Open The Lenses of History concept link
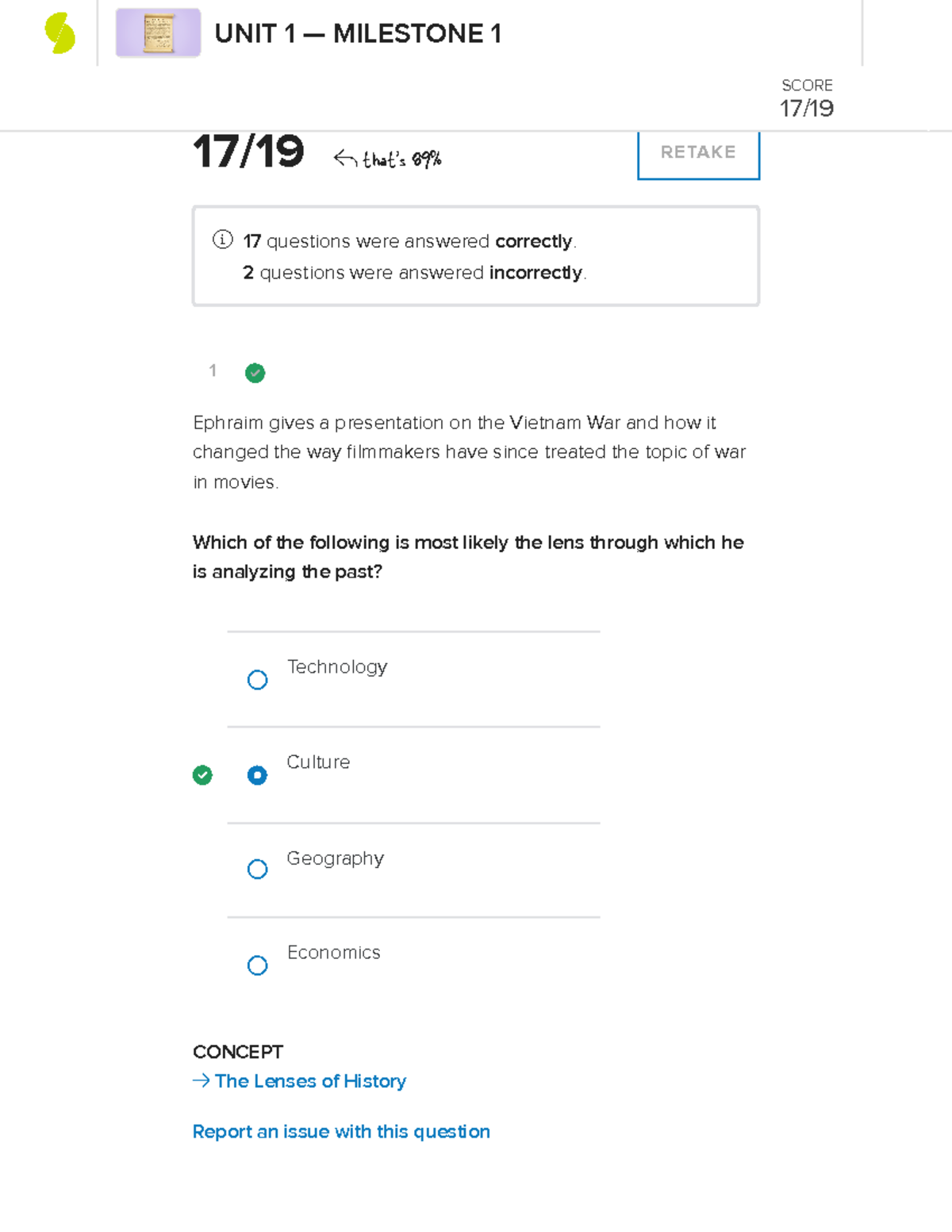Screen dimensions: 952x1232 [x=310, y=1081]
